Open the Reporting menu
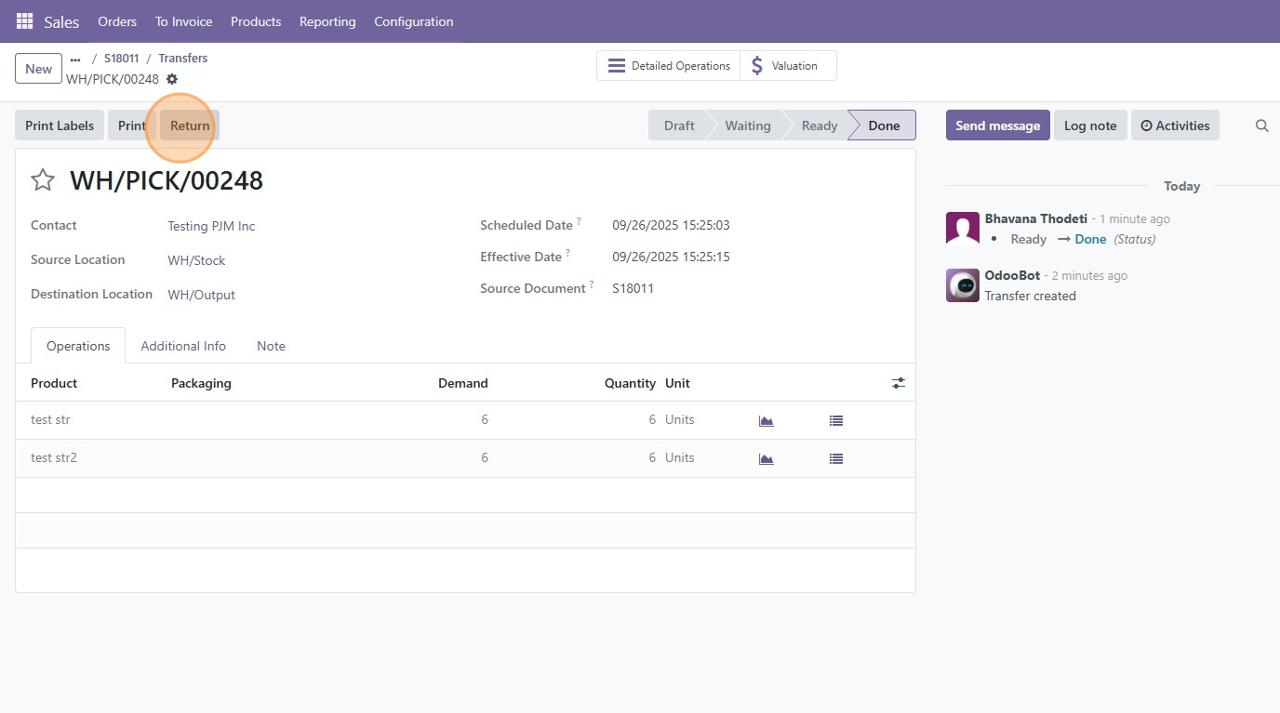Viewport: 1280px width, 713px height. (327, 21)
